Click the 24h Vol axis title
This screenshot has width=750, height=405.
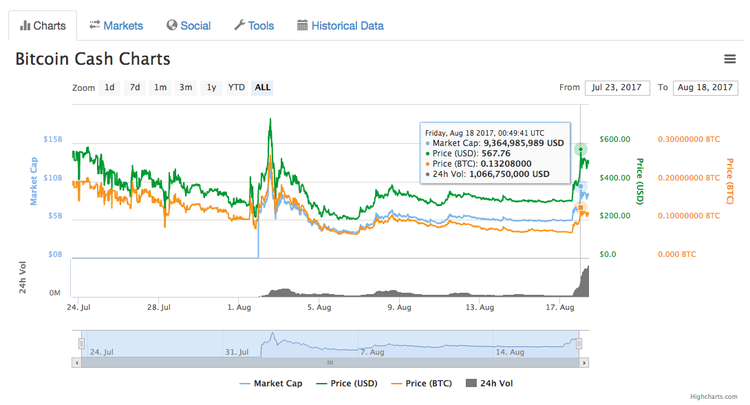coord(22,277)
